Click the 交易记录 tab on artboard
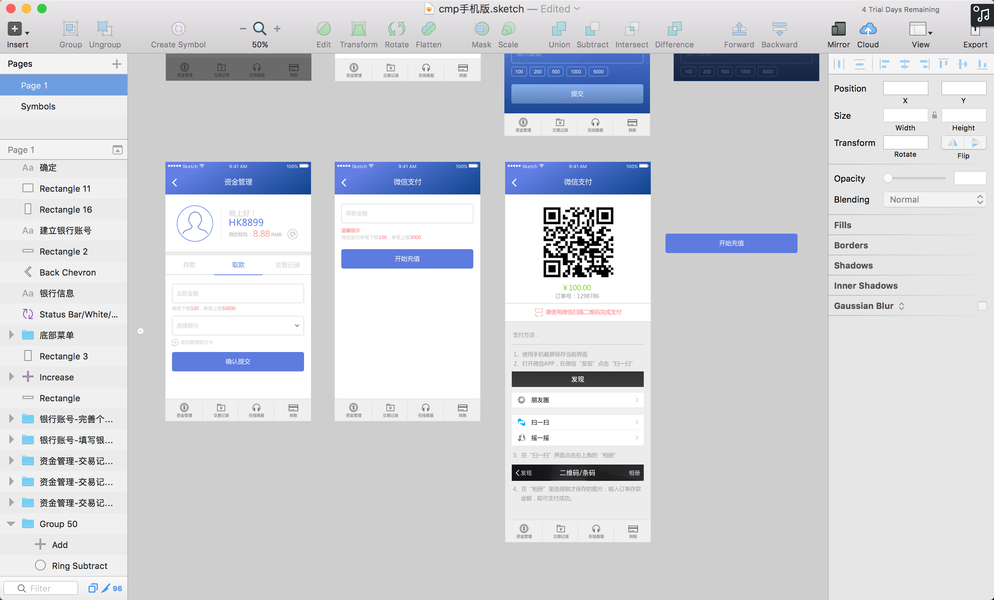994x600 pixels. point(287,264)
